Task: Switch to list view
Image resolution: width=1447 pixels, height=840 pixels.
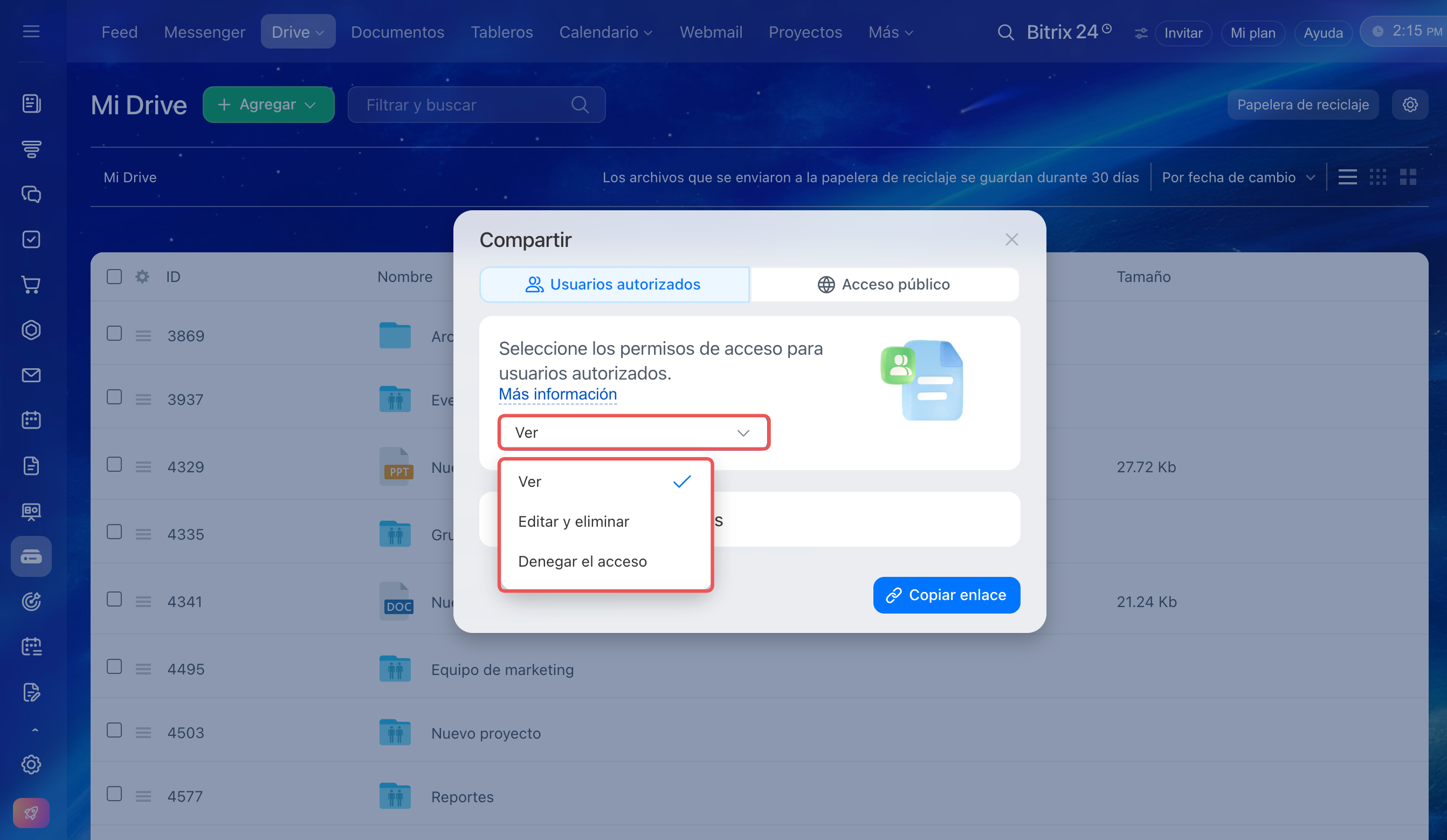Action: 1347,177
